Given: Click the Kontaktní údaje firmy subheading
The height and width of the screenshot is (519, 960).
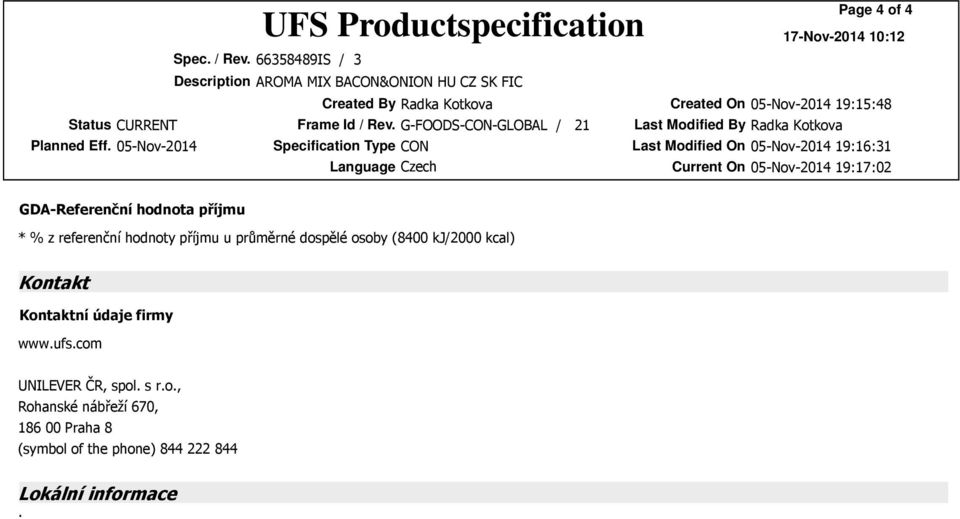Looking at the screenshot, I should 96,315.
